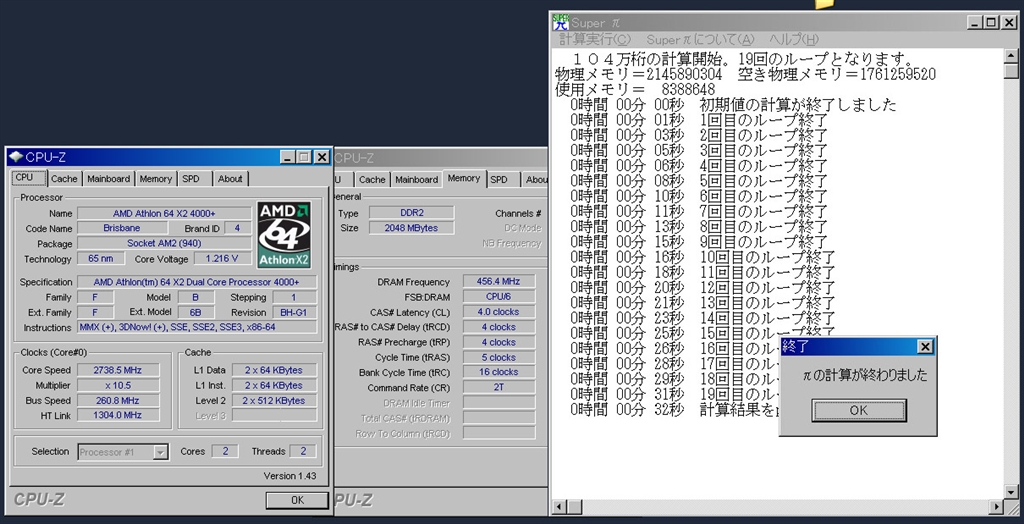This screenshot has height=524, width=1024.
Task: Click the Cycle Time (tRAS) value 5 clocks
Action: [x=499, y=357]
